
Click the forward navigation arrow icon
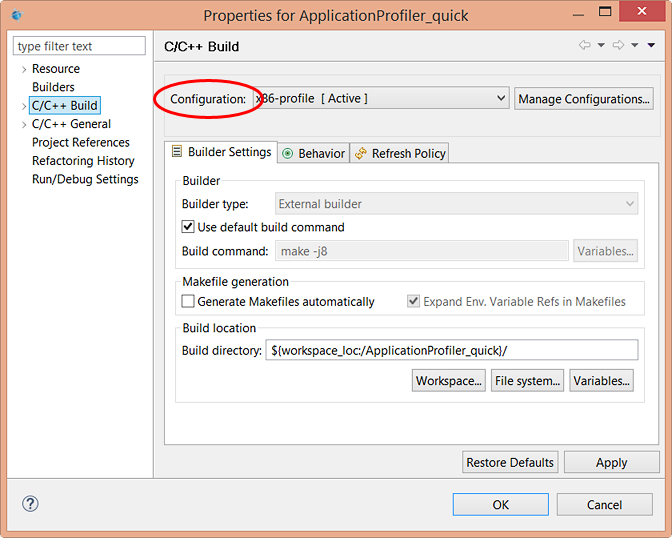tap(618, 45)
